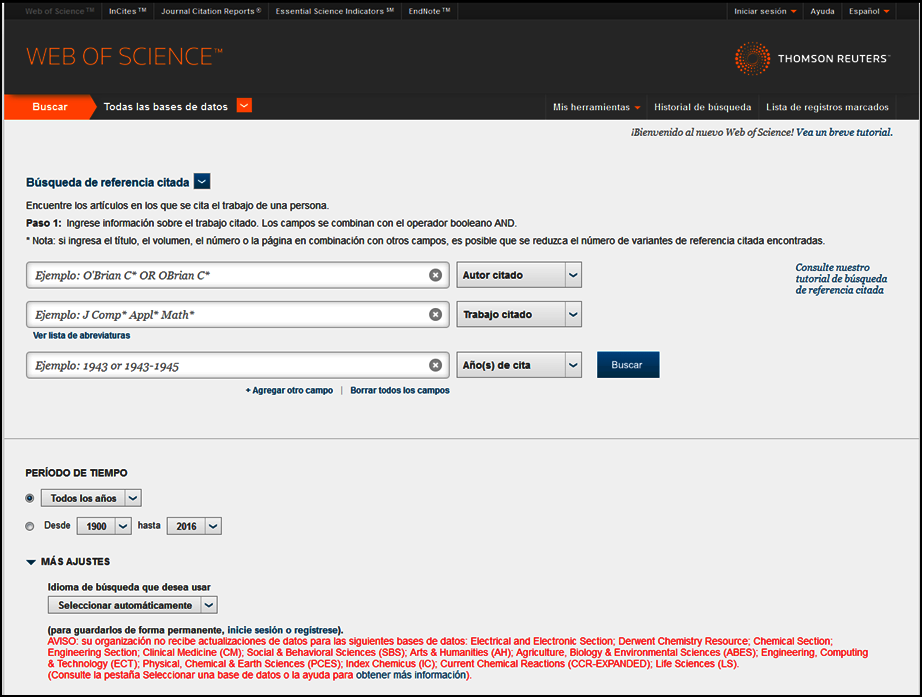Open 'Vea un breve tutorial' link
Viewport: 922px width, 697px height.
coord(844,132)
